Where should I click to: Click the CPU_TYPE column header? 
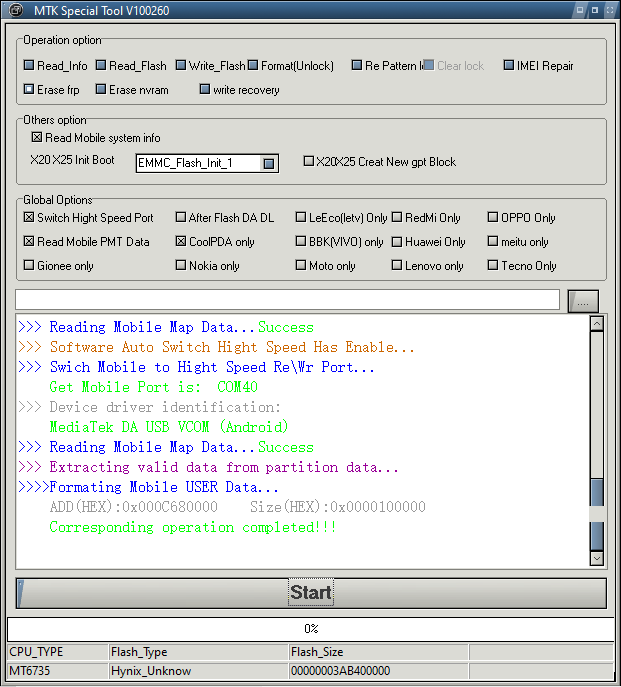click(x=57, y=652)
